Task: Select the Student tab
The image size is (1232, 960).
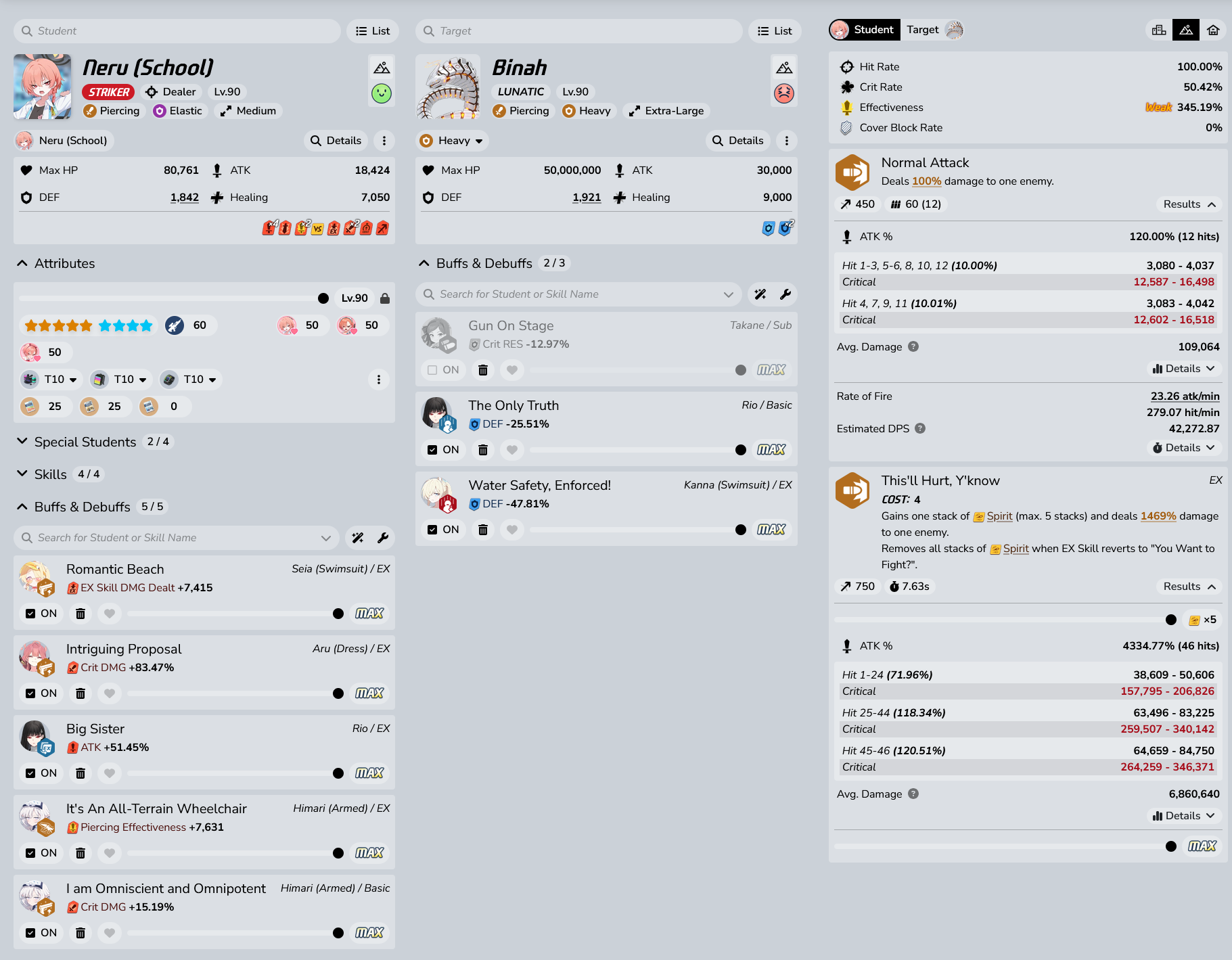Action: [864, 30]
